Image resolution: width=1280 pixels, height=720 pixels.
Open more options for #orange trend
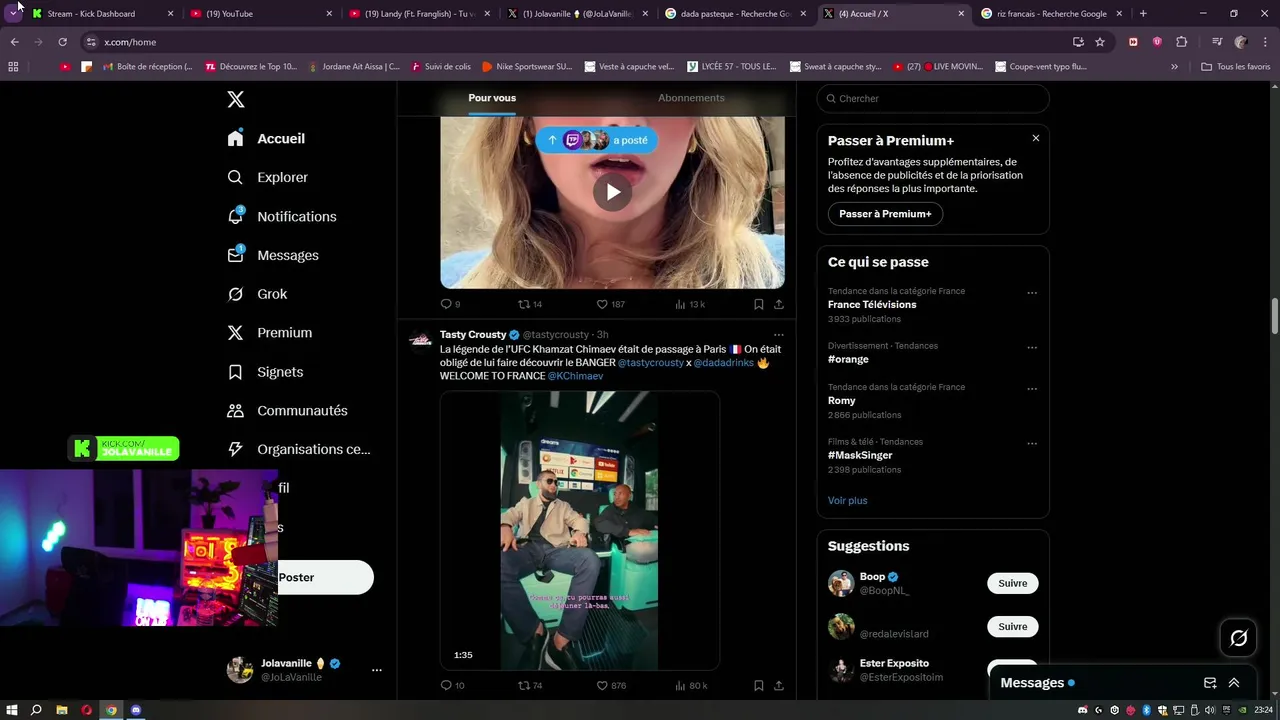pyautogui.click(x=1032, y=347)
